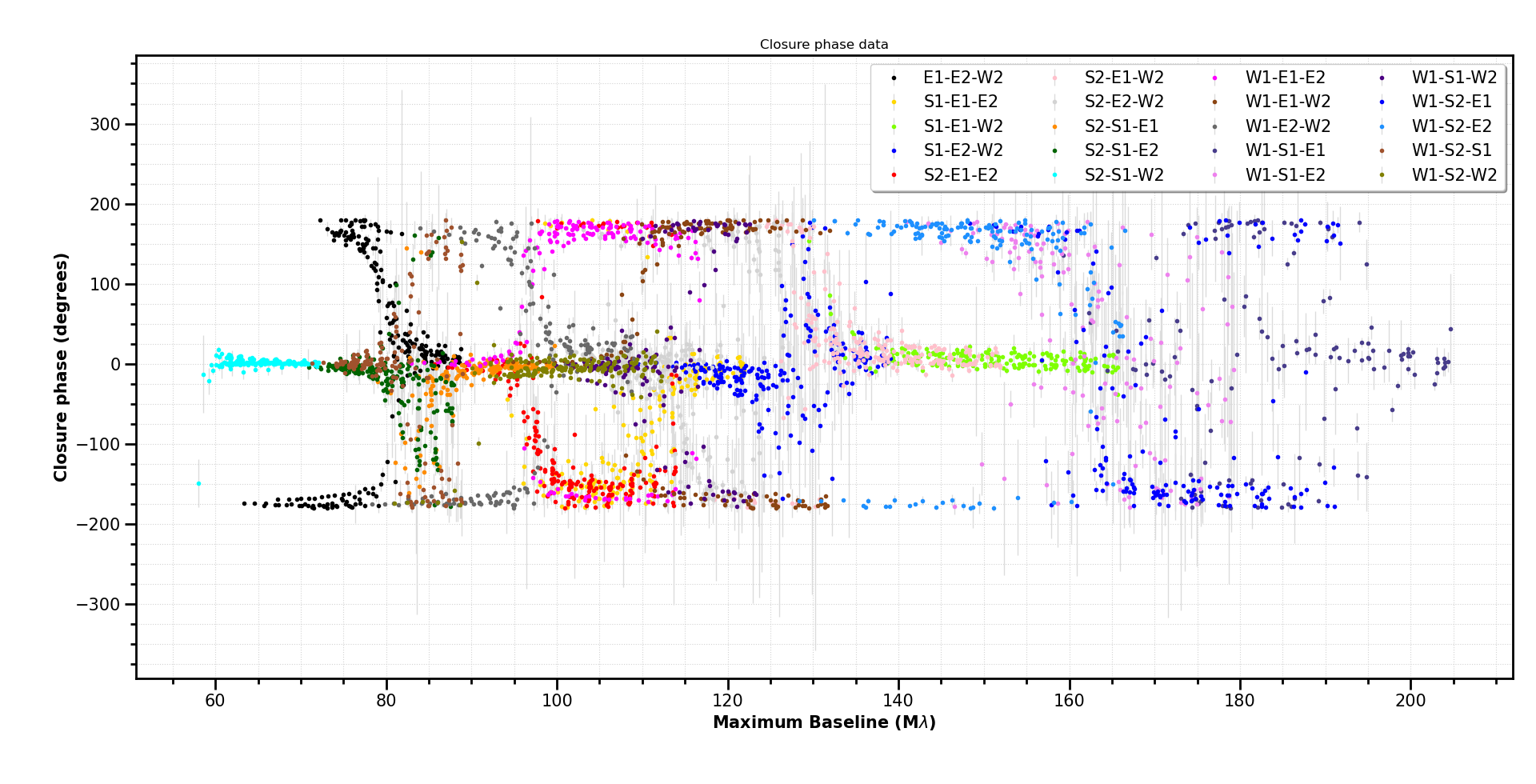
Task: Click the y-axis tick label 200
Action: [106, 205]
